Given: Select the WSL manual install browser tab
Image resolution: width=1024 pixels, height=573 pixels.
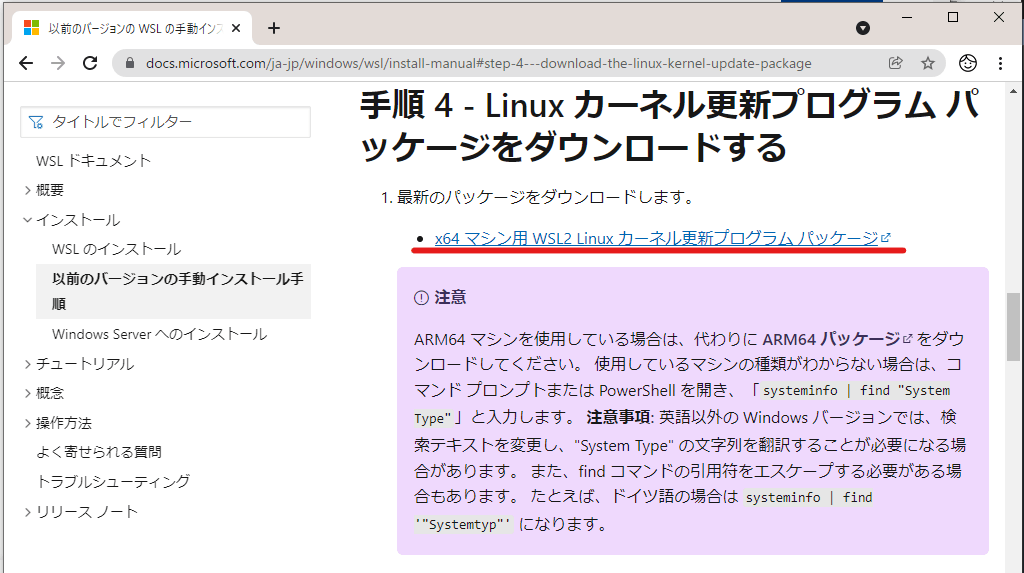Looking at the screenshot, I should 132,28.
